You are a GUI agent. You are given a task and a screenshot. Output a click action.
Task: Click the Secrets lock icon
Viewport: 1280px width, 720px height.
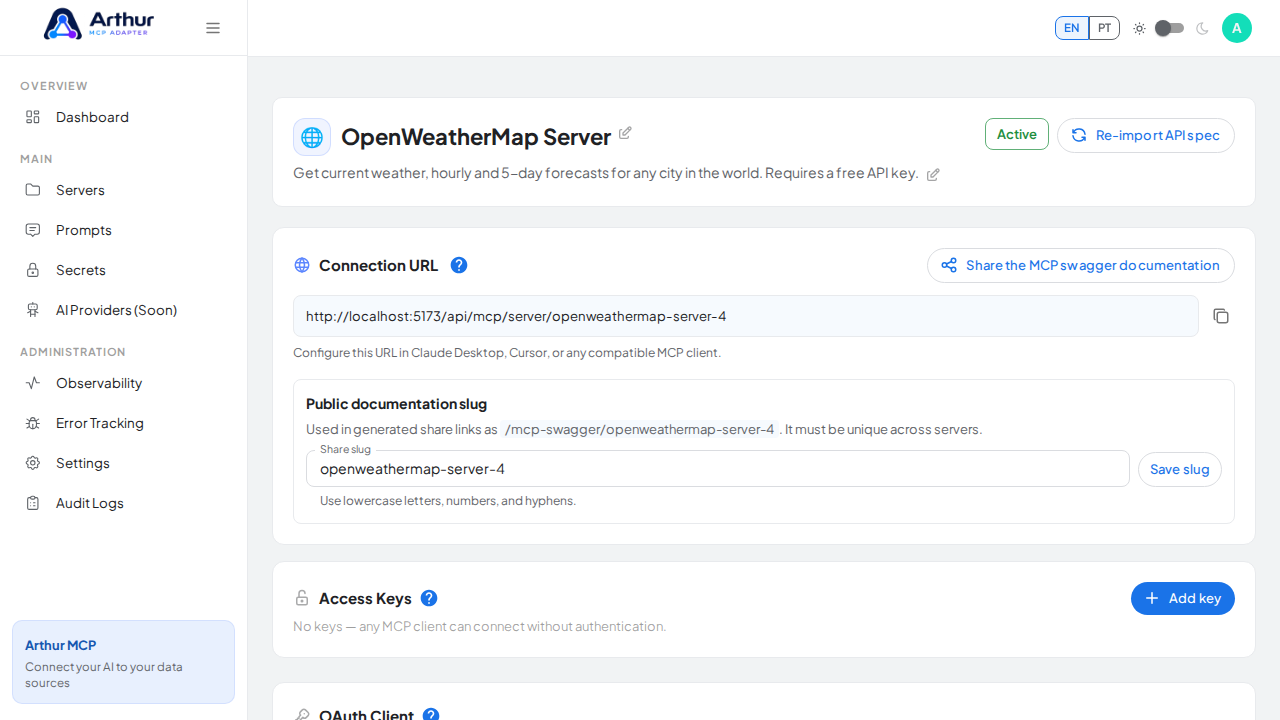pos(33,270)
